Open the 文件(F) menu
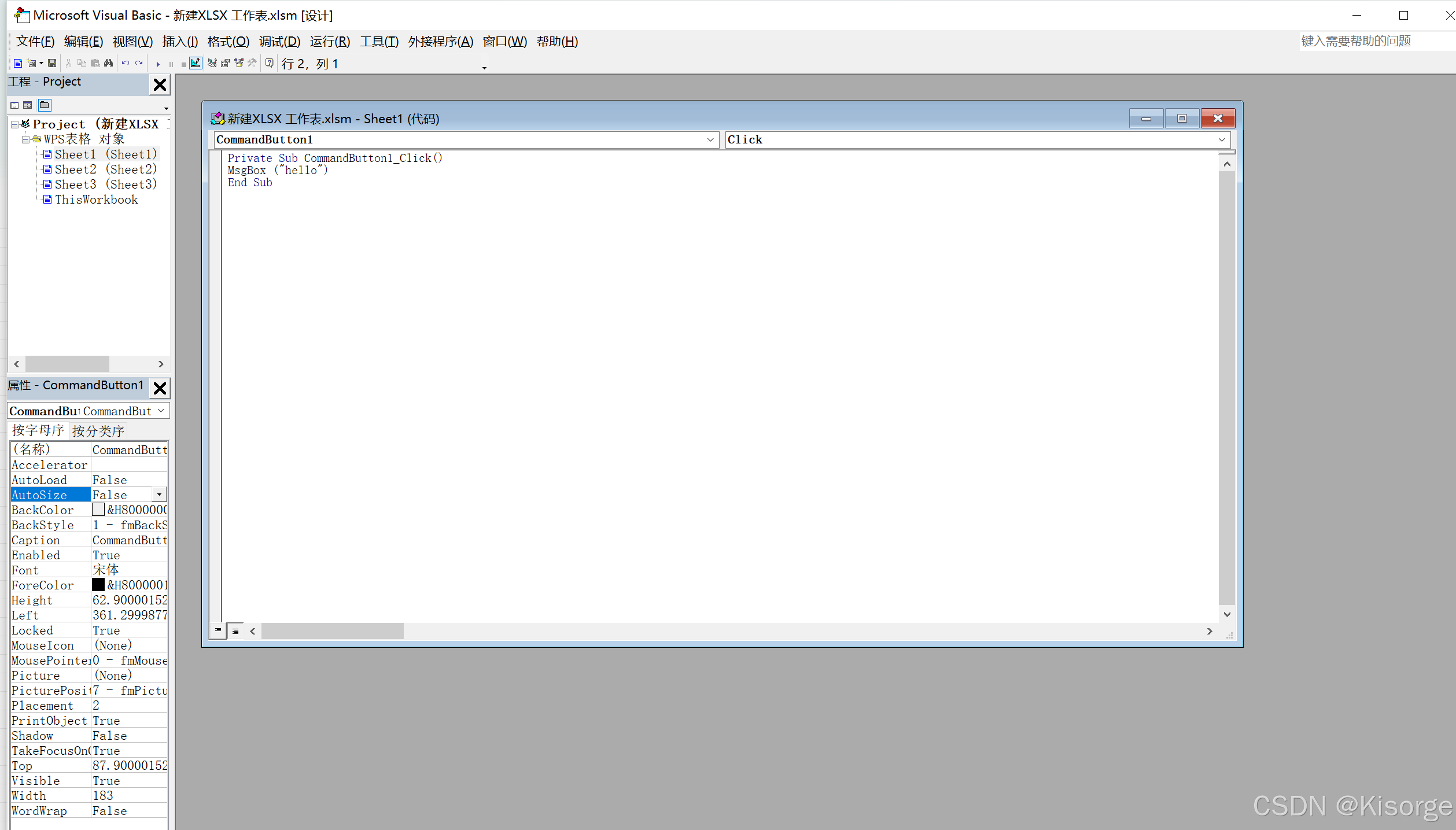1456x830 pixels. click(x=35, y=42)
